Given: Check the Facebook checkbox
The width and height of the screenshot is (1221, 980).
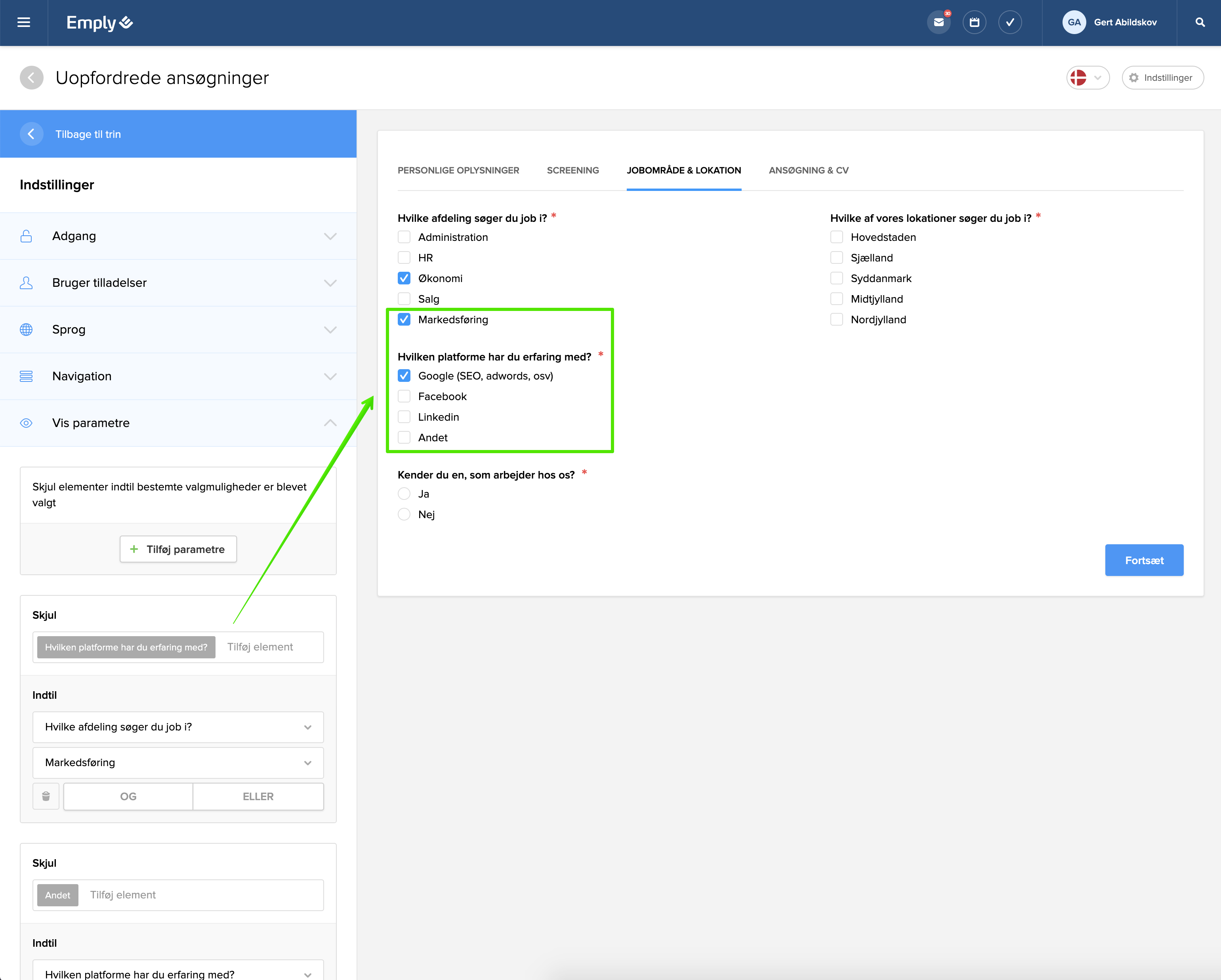Looking at the screenshot, I should pyautogui.click(x=404, y=396).
